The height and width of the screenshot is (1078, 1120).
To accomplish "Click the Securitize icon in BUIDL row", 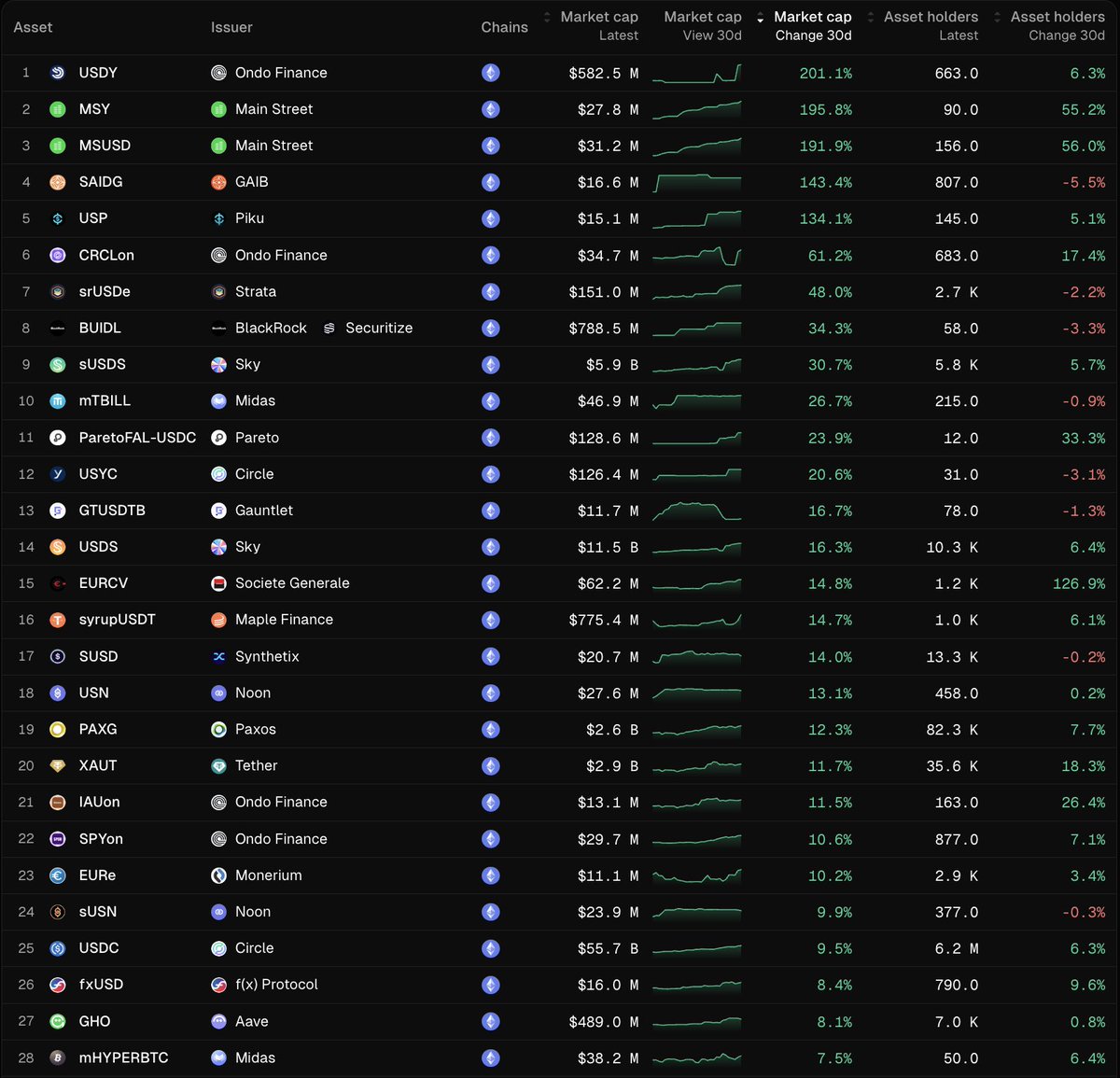I will (329, 329).
